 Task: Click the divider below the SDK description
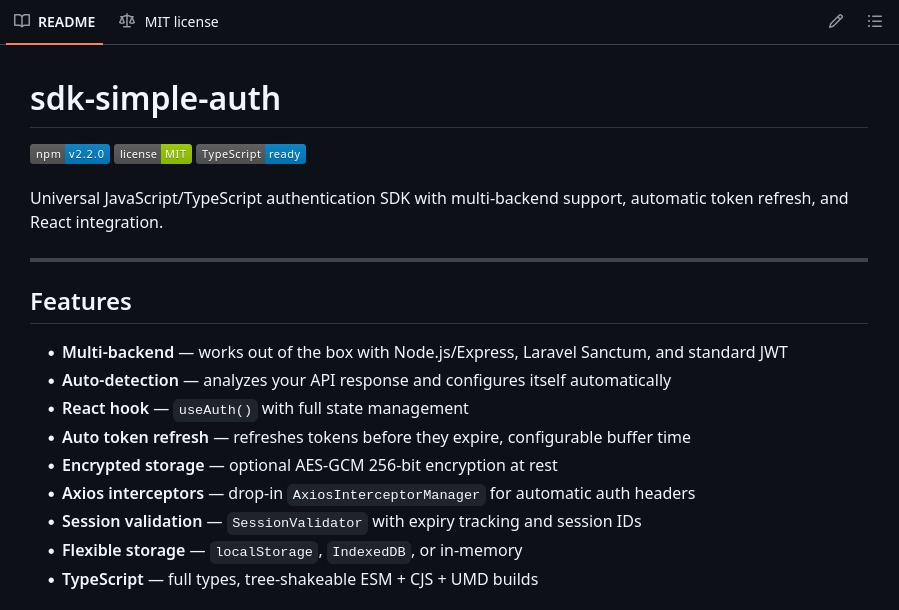tap(449, 259)
